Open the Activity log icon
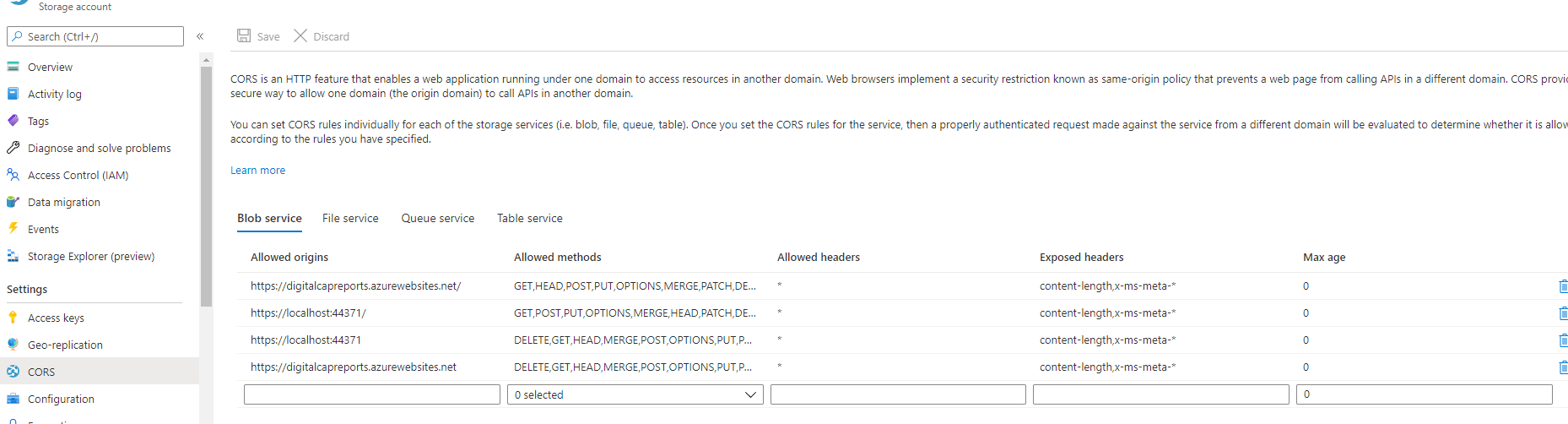This screenshot has width=1568, height=424. click(x=13, y=94)
